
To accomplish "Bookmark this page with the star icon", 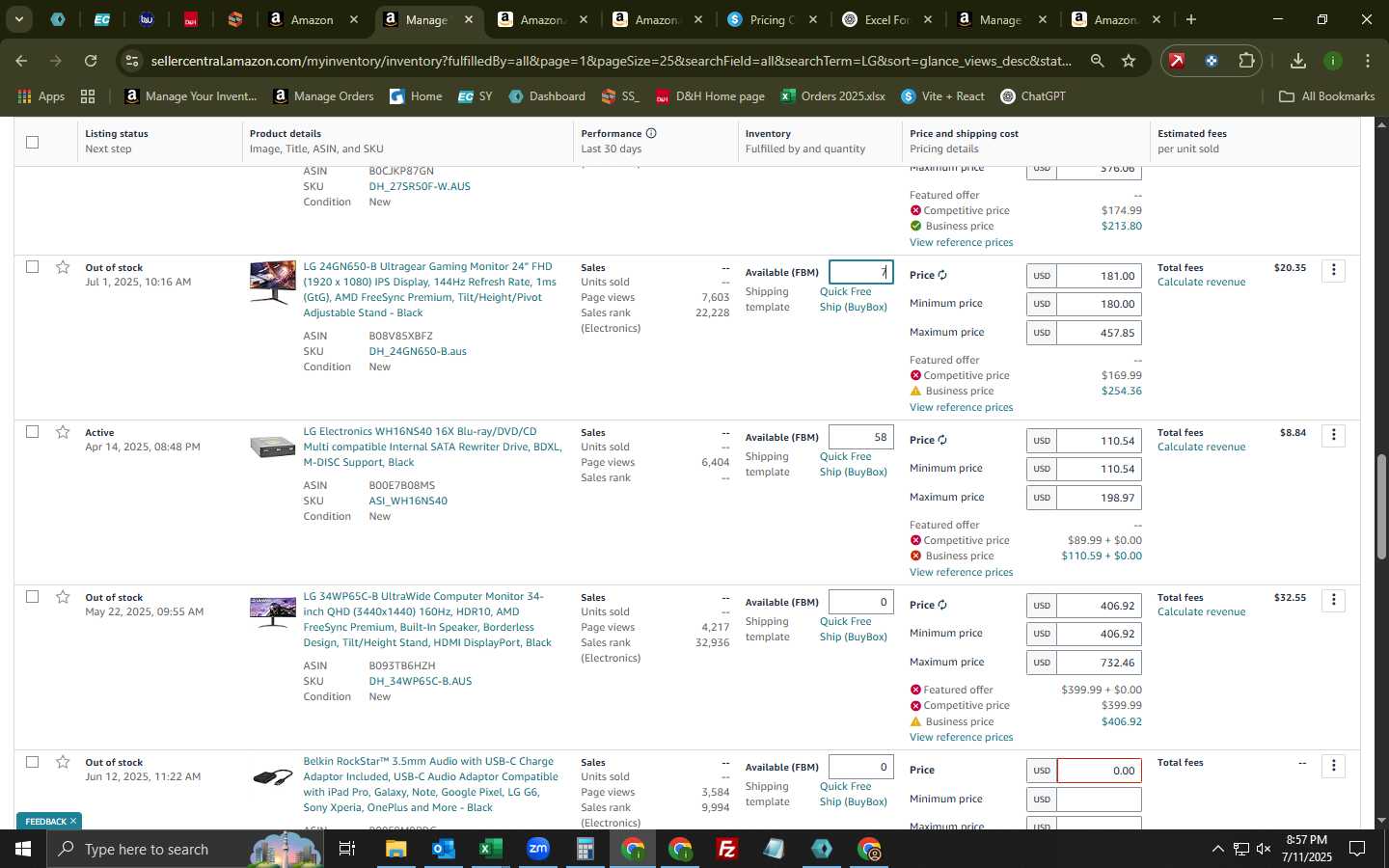I will 1129,61.
